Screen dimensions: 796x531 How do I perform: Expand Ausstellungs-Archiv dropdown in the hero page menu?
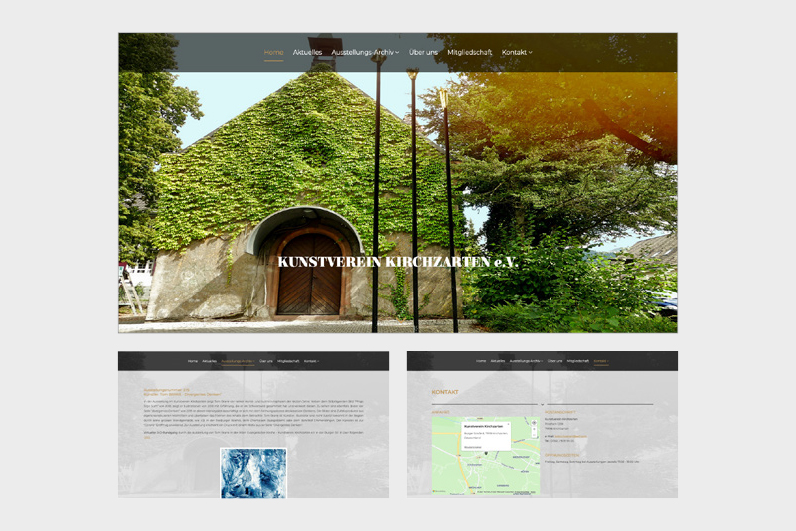365,52
